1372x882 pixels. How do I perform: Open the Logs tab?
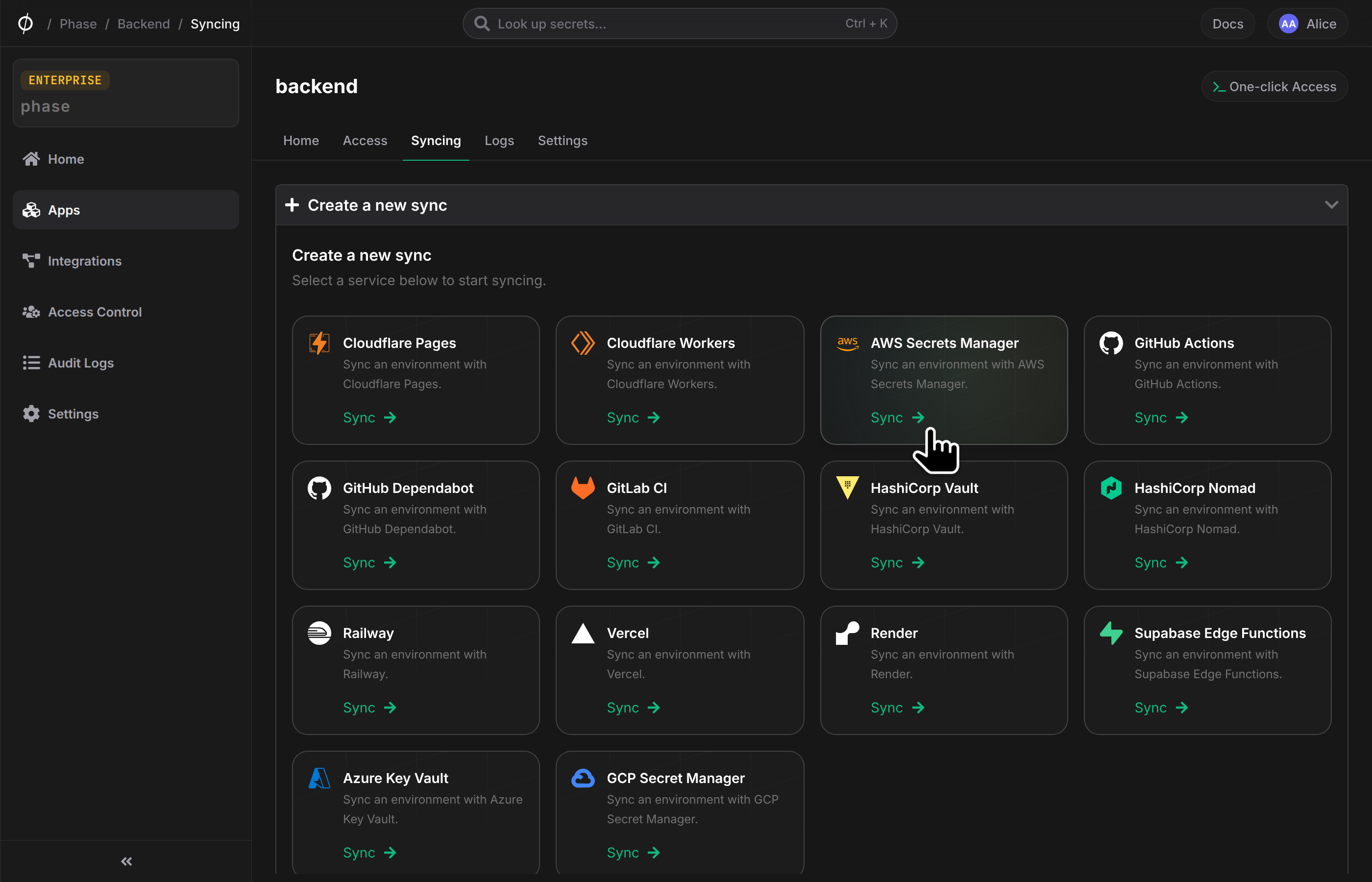(x=499, y=140)
